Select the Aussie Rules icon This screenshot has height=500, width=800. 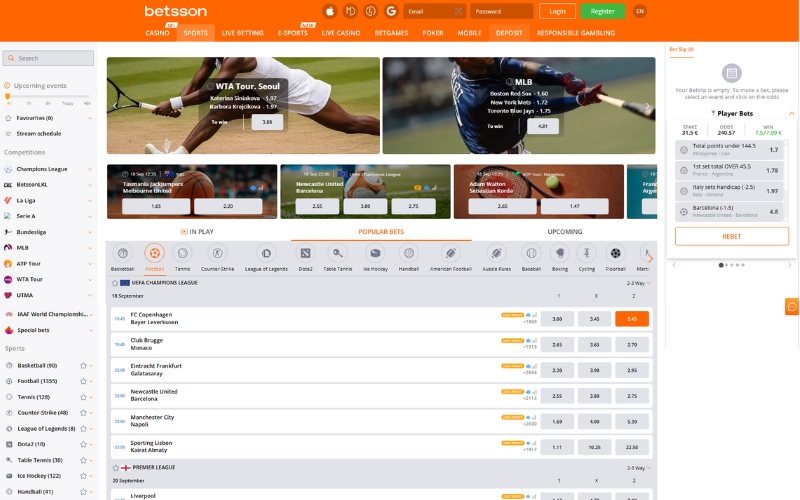pyautogui.click(x=496, y=253)
